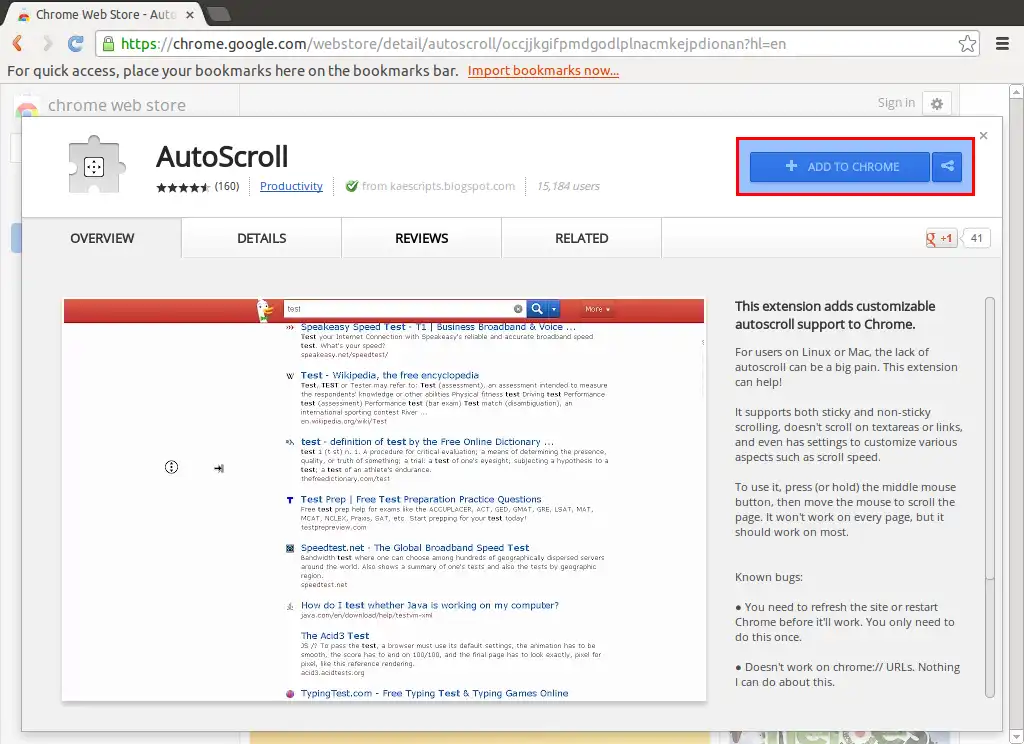Switch to the Details tab
Viewport: 1024px width, 744px height.
(x=261, y=238)
